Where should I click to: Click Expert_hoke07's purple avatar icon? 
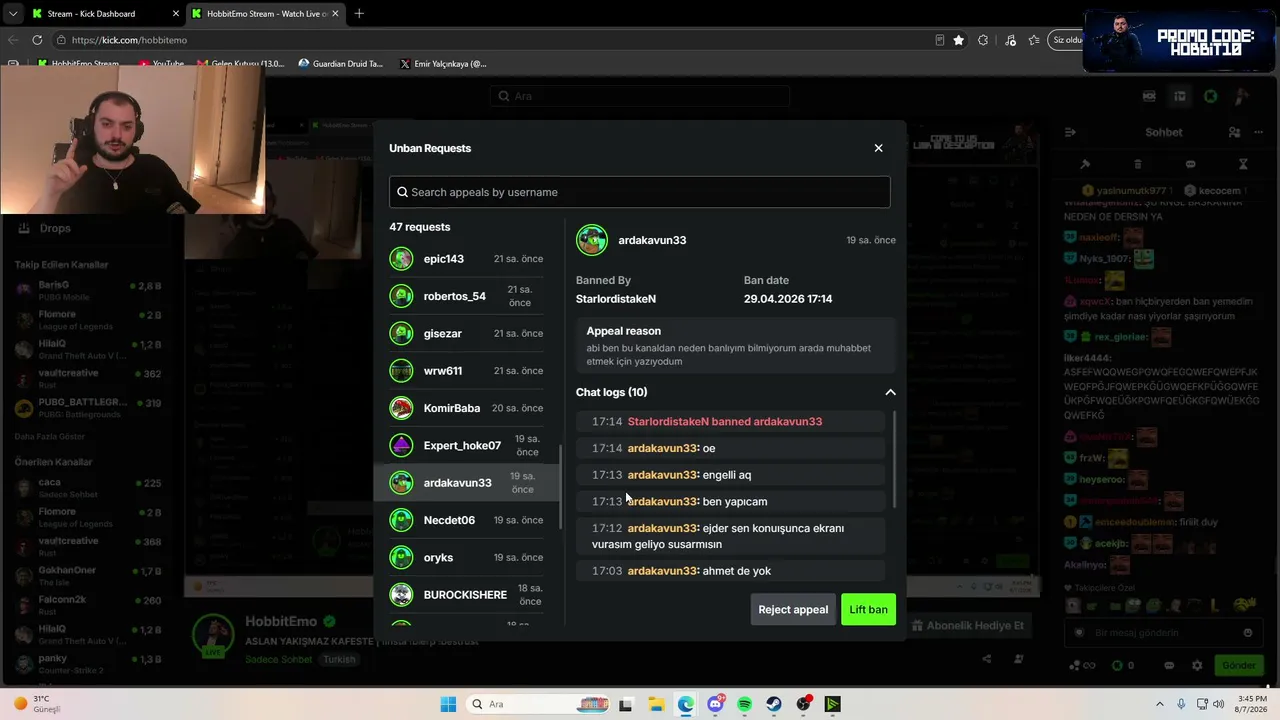click(x=401, y=445)
